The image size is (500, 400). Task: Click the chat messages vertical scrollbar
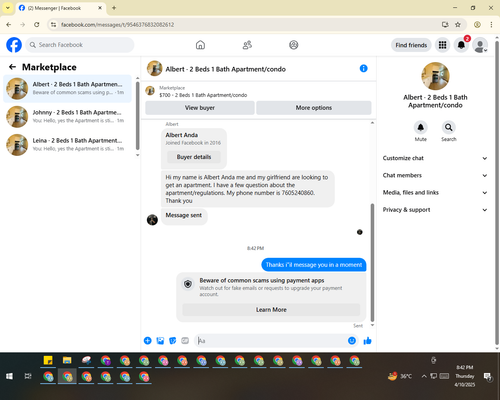coord(372,262)
